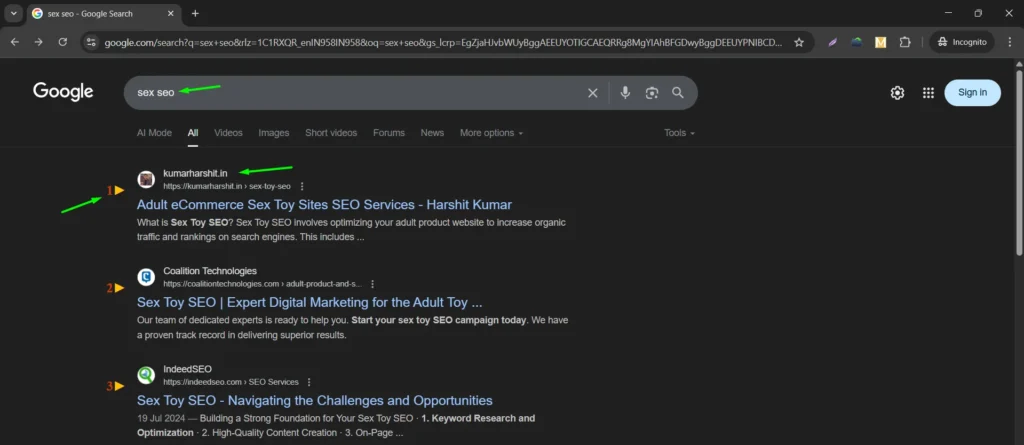Open the blue-green extension icon beside feather
Screen dimensions: 1024x445
[856, 42]
